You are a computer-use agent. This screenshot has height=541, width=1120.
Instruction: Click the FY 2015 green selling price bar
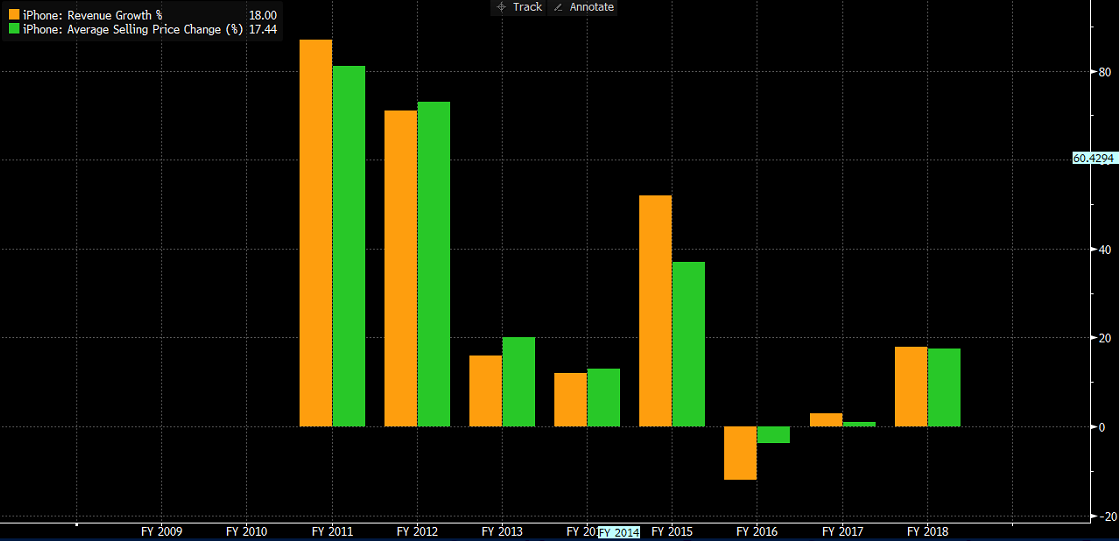(689, 344)
